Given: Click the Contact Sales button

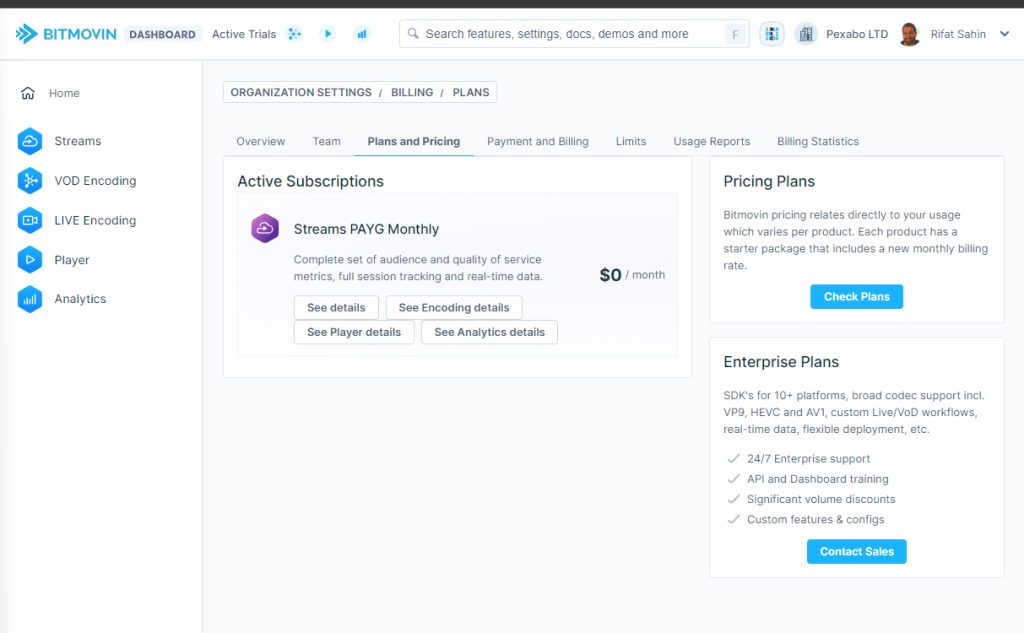Looking at the screenshot, I should click(x=857, y=551).
